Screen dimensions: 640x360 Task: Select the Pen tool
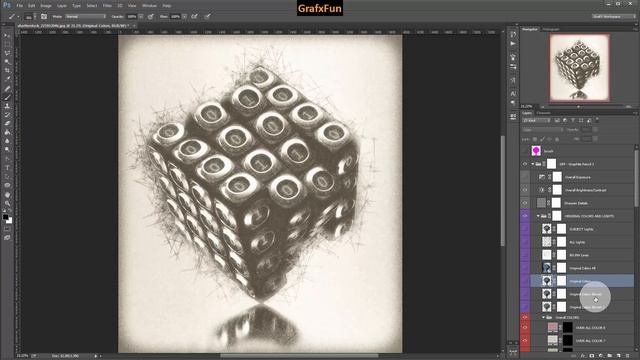pos(7,159)
